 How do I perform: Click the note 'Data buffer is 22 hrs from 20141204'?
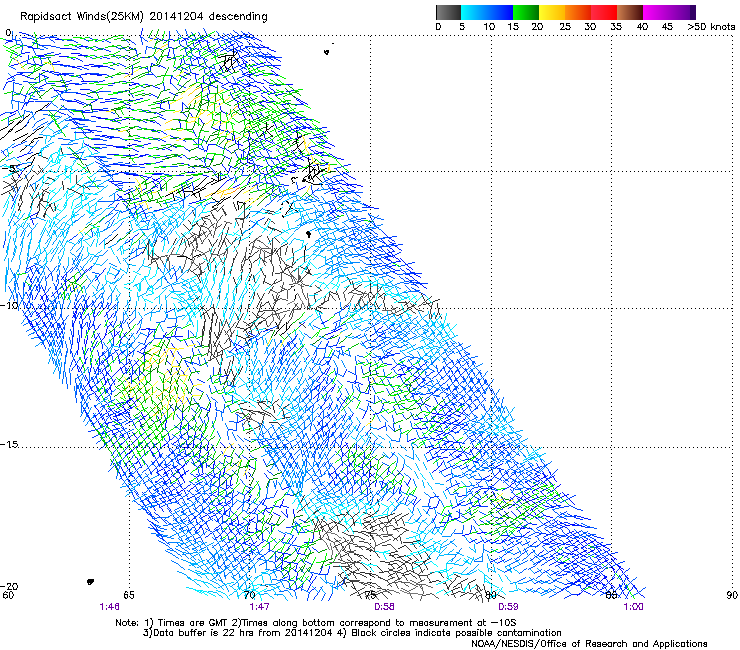(x=237, y=633)
